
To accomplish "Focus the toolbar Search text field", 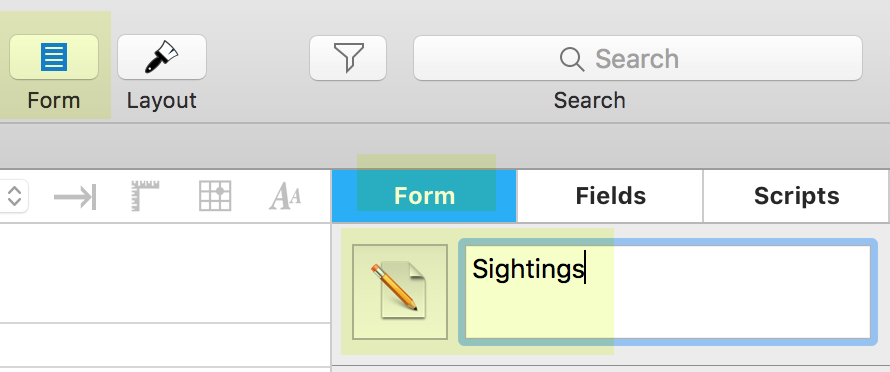I will [637, 58].
